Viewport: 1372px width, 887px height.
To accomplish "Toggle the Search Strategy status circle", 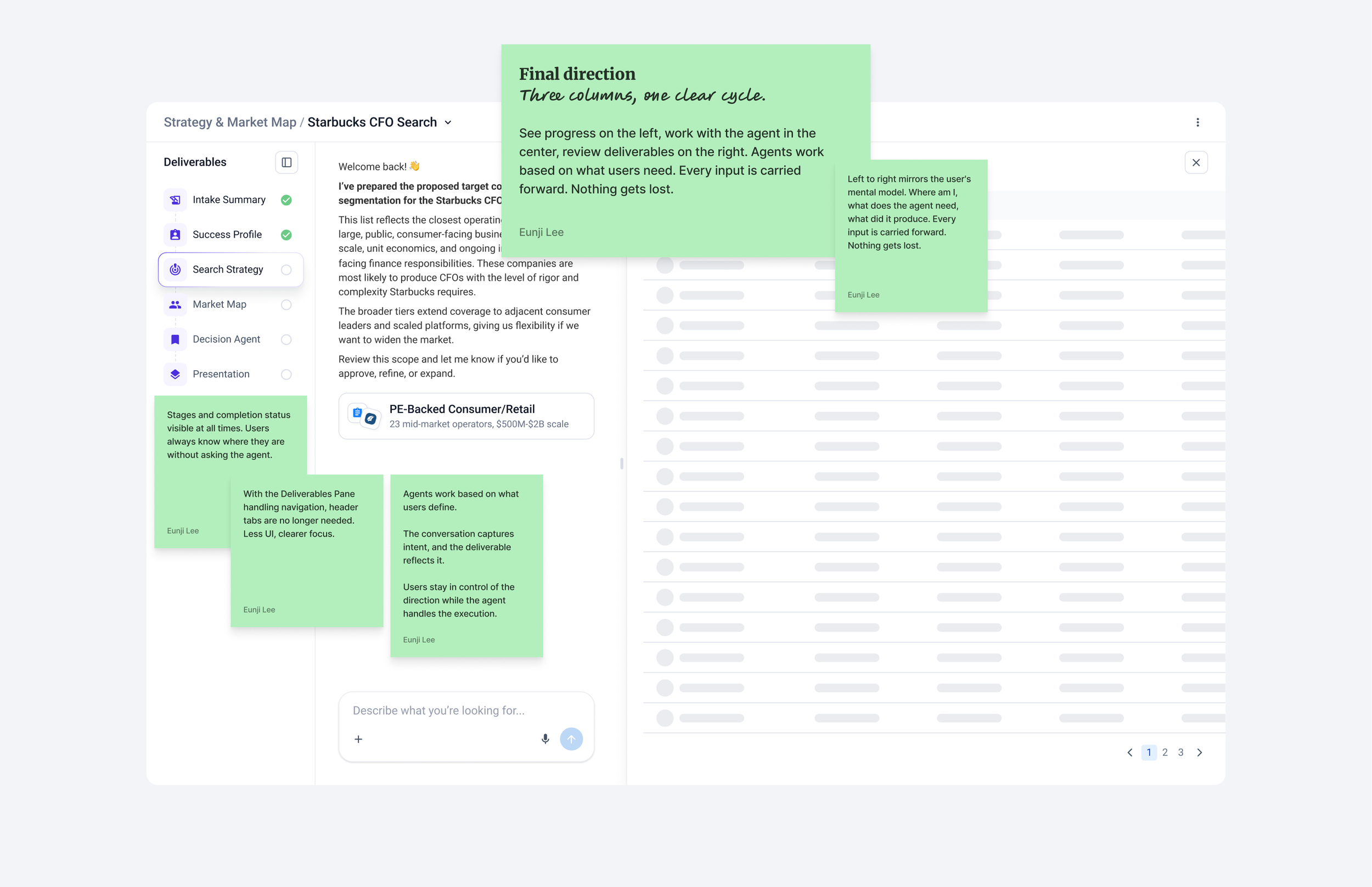I will click(x=286, y=269).
